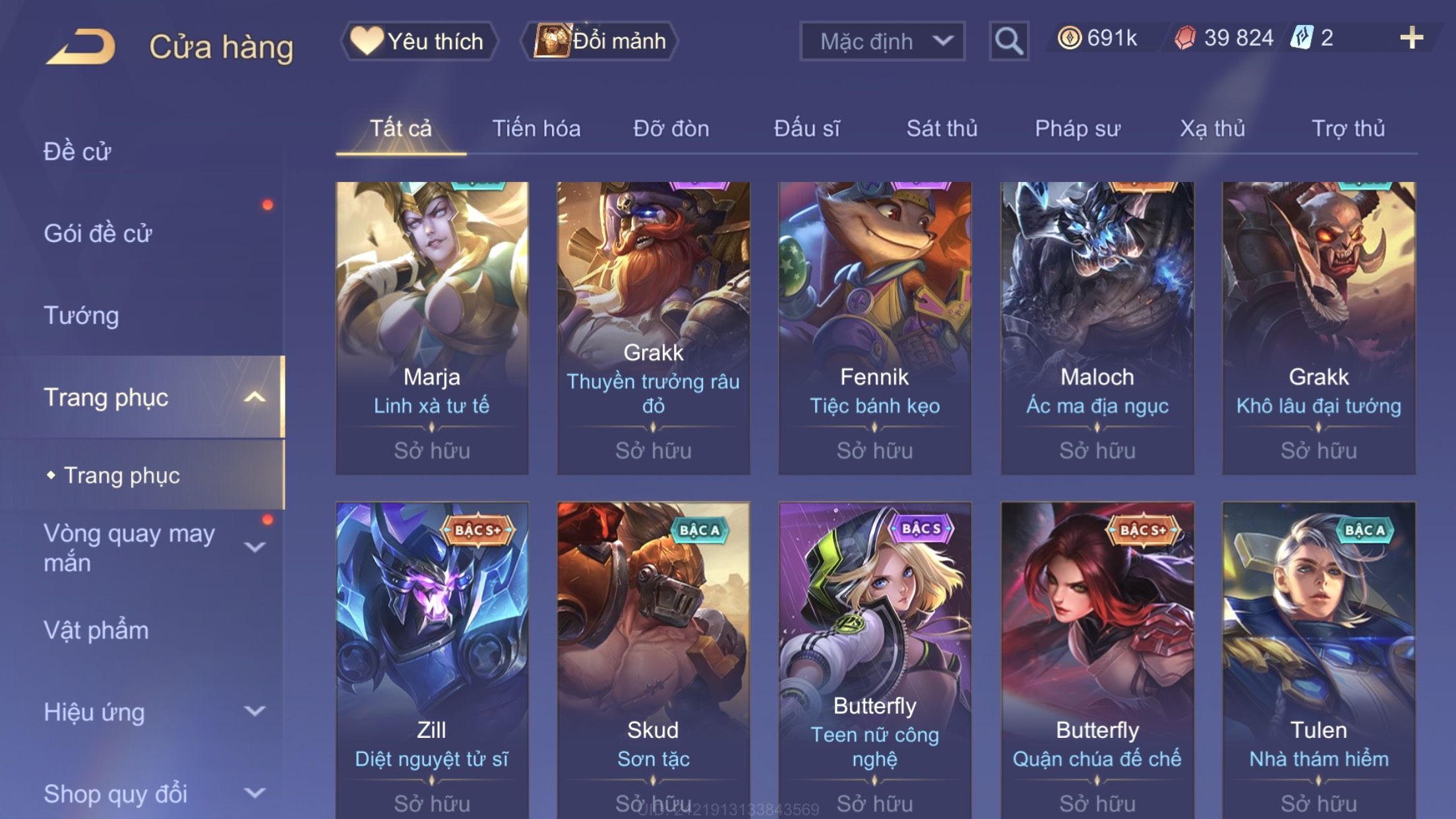1456x819 pixels.
Task: Switch to the Sát thủ tab
Action: (942, 128)
